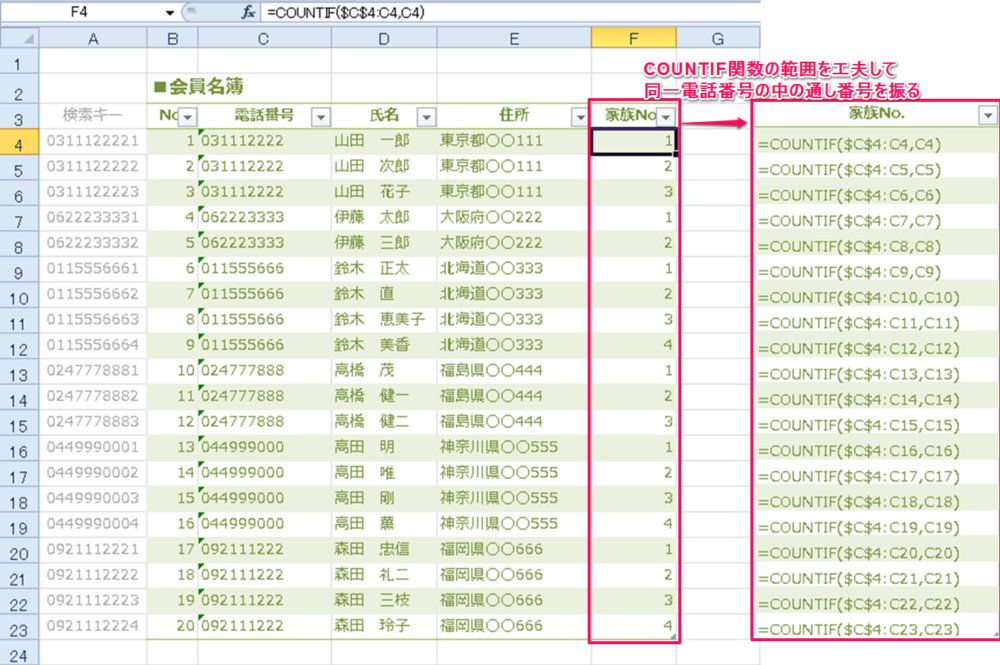This screenshot has height=665, width=1000.
Task: Select column C header
Action: tap(263, 39)
